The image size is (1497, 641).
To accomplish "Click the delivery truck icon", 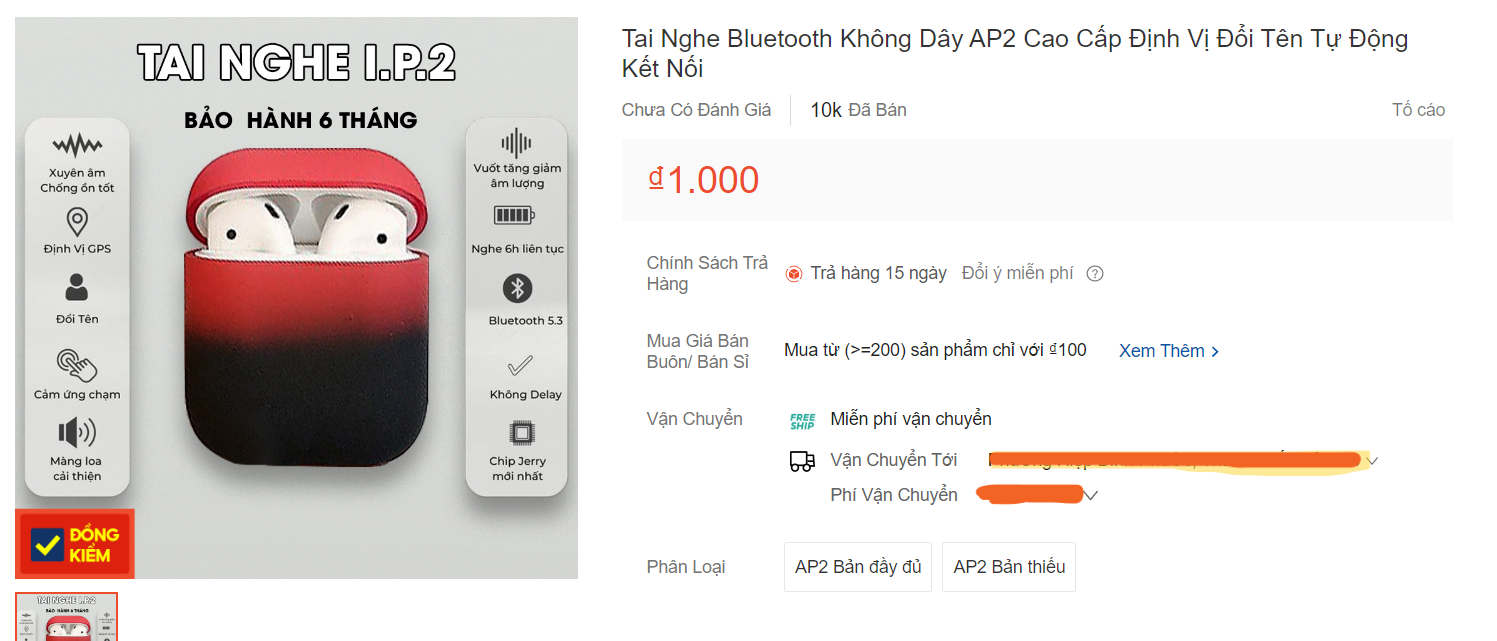I will point(802,460).
